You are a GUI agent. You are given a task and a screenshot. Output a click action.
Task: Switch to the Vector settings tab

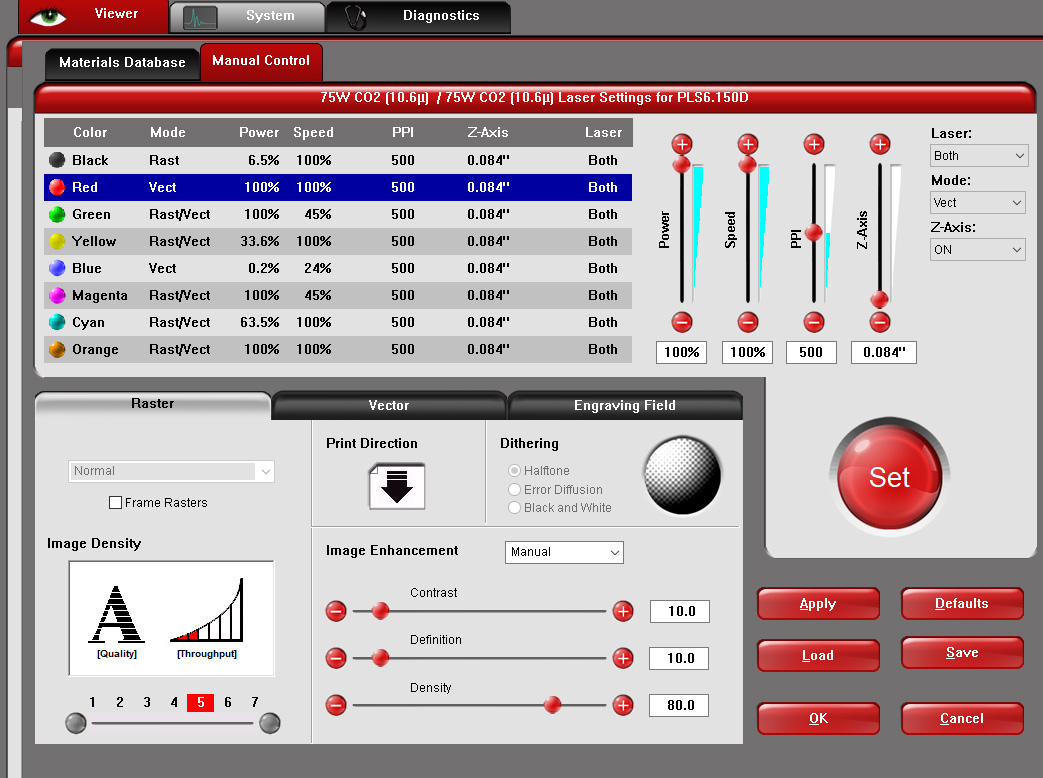tap(389, 406)
